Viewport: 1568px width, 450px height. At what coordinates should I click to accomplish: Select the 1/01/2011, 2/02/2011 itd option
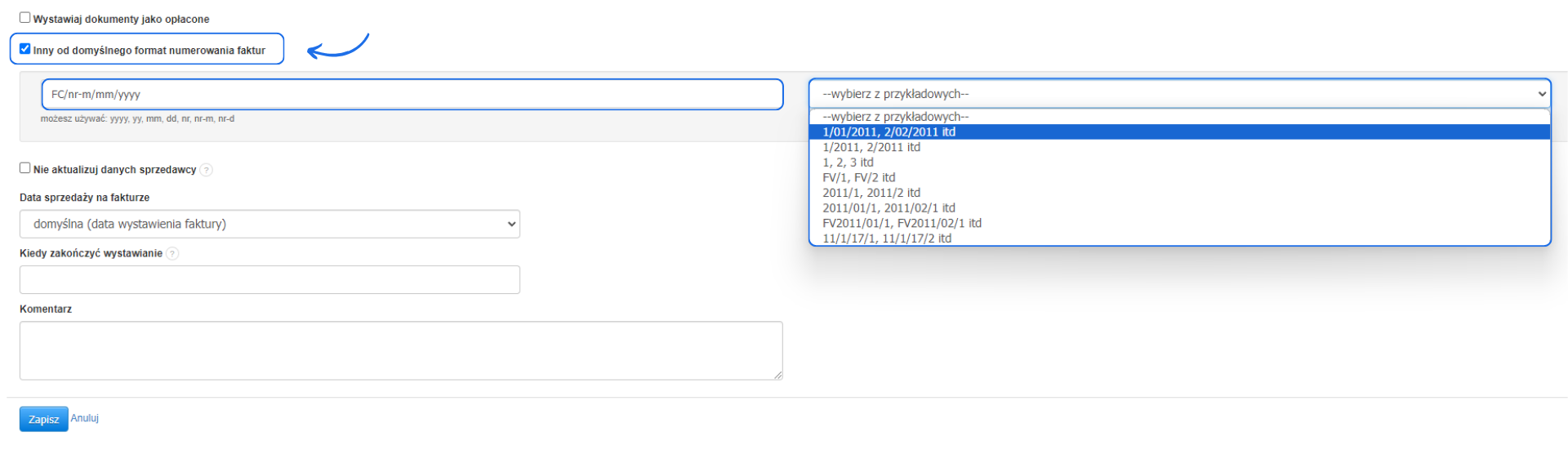point(889,132)
